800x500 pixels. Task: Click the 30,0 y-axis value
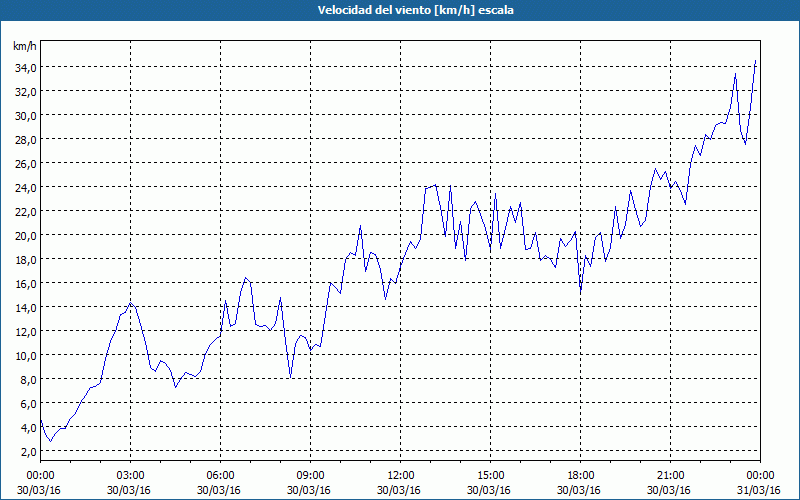click(24, 115)
